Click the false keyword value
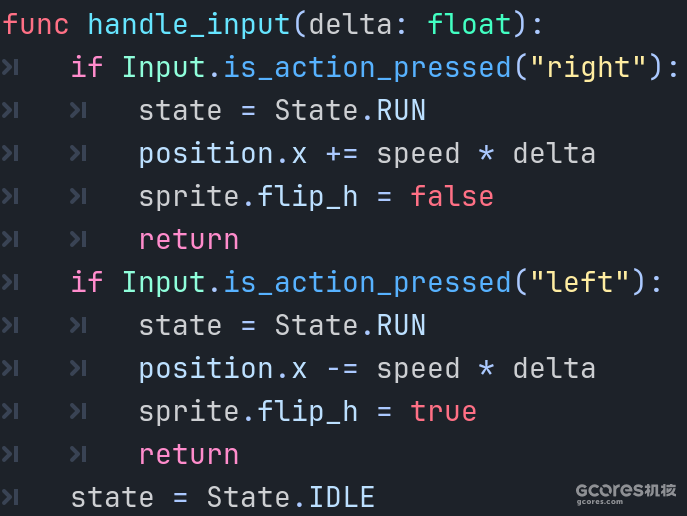Screen dimensions: 687x516 click(452, 196)
